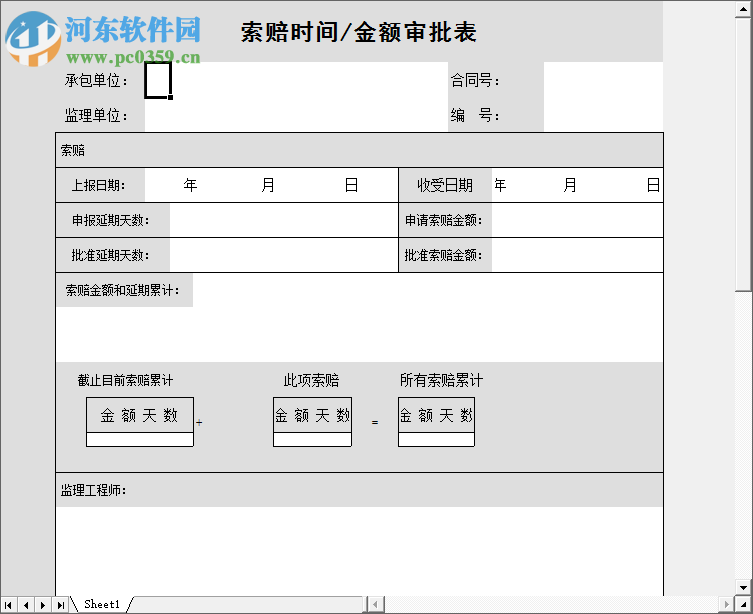Screen dimensions: 753x614
Task: Select the 收受日期 label cell
Action: [x=445, y=185]
